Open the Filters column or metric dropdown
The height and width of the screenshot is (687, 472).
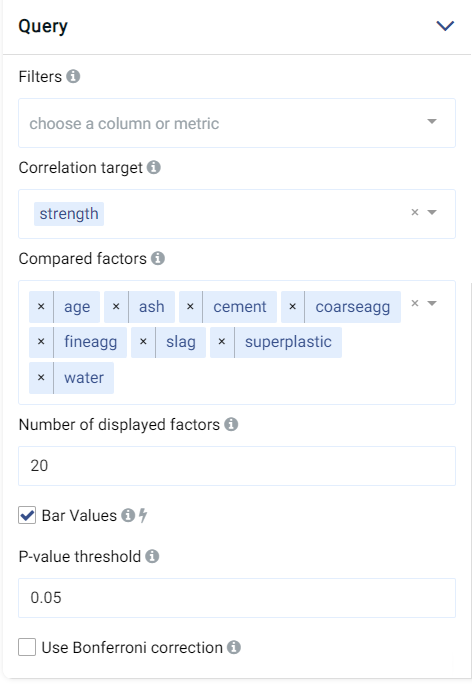click(x=237, y=123)
